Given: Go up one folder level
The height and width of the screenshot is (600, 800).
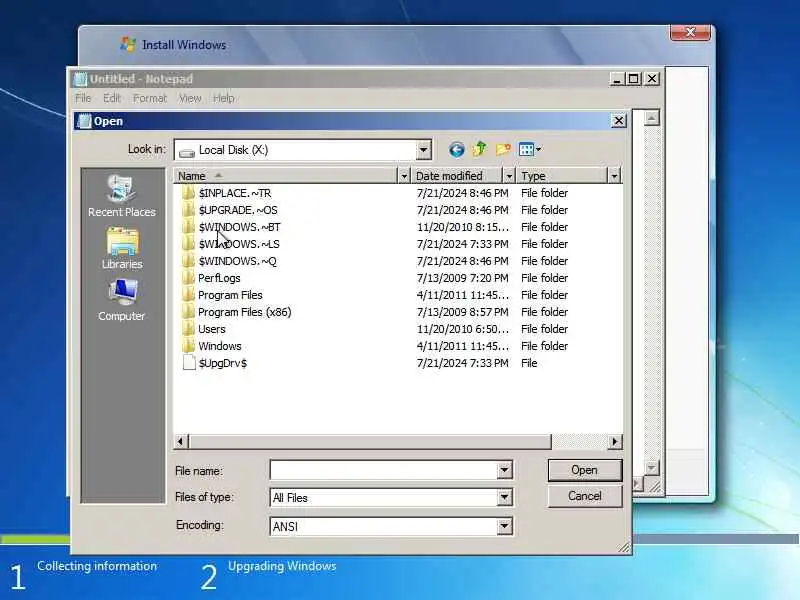Looking at the screenshot, I should pos(480,149).
